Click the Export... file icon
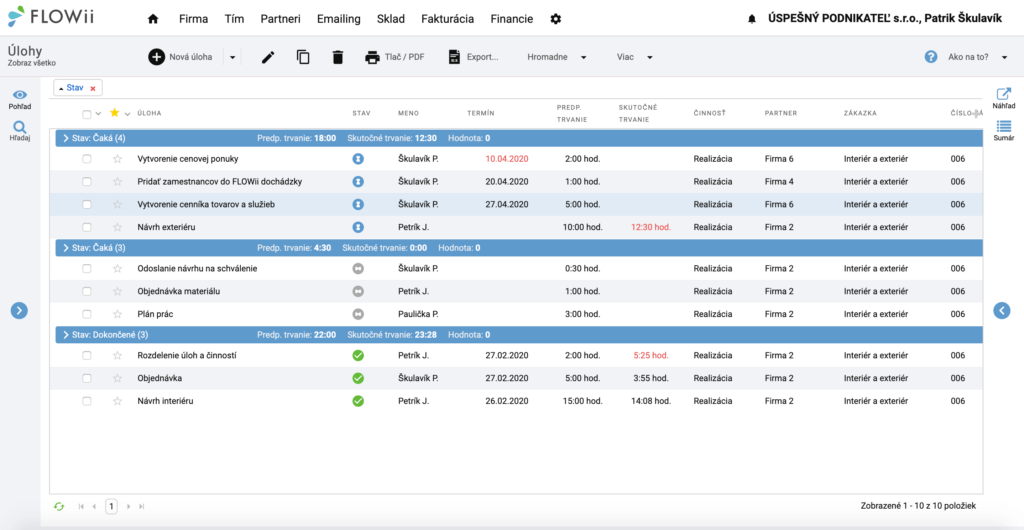 pyautogui.click(x=455, y=57)
